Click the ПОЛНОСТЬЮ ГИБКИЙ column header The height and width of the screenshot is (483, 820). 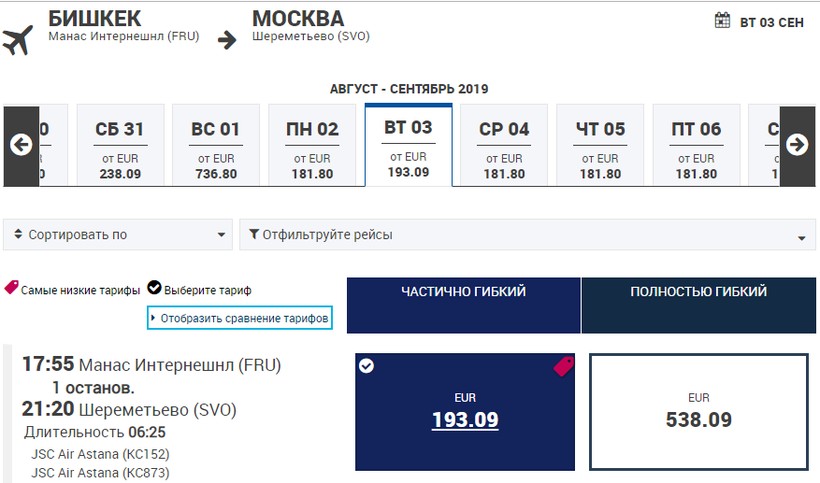pyautogui.click(x=699, y=305)
